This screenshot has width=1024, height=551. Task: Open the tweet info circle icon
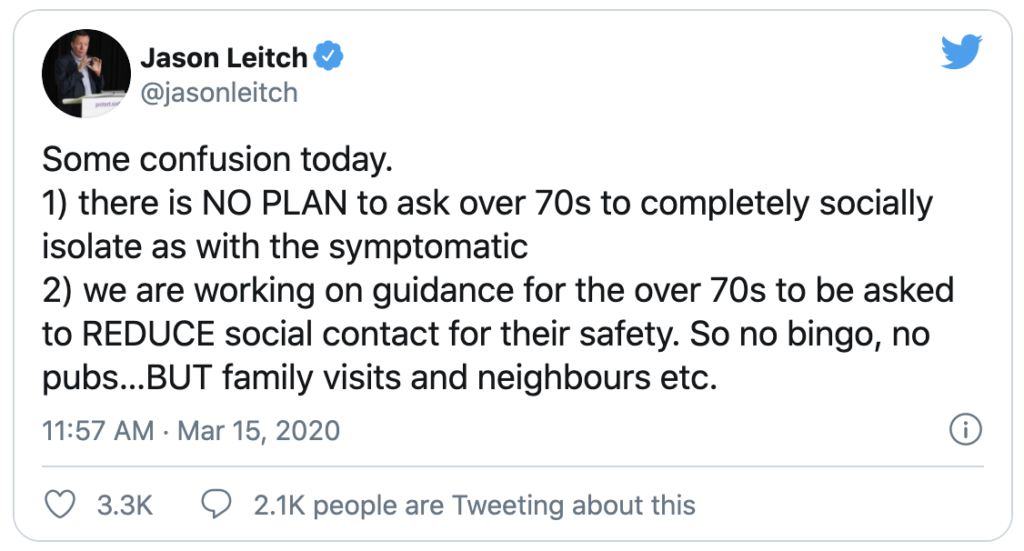(965, 430)
